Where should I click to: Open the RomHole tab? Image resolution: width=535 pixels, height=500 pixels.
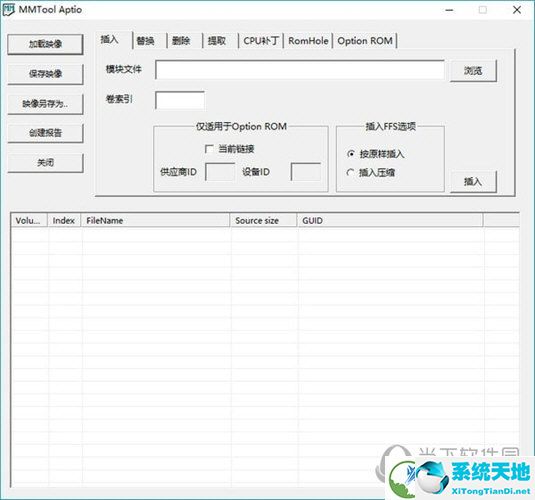pyautogui.click(x=308, y=41)
